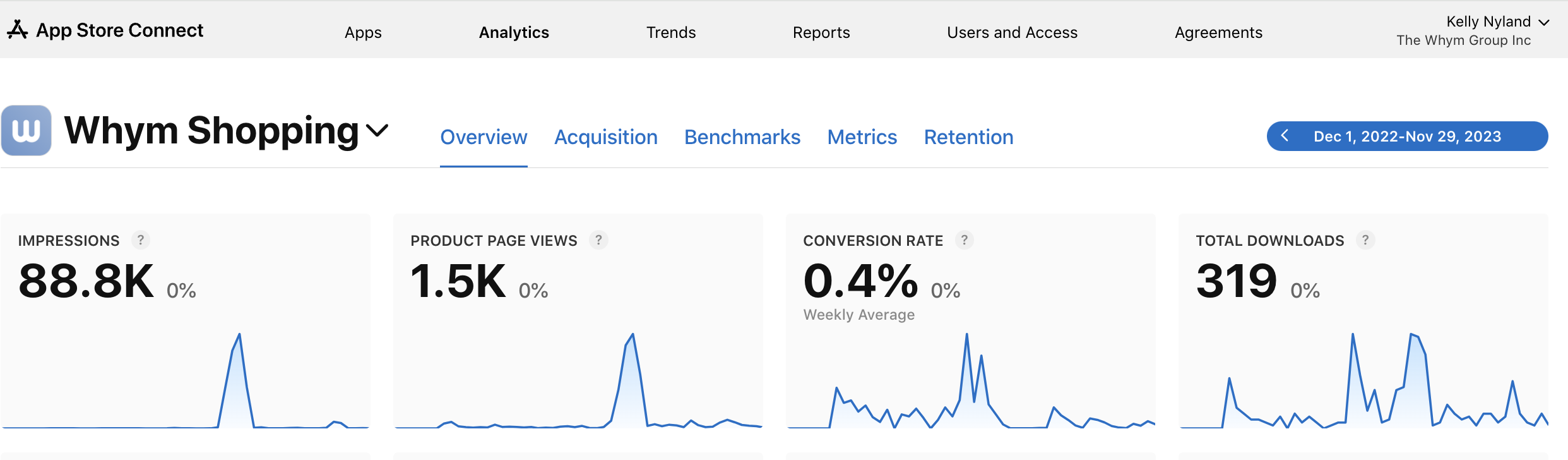1568x460 pixels.
Task: View the Retention tab
Action: [x=968, y=137]
